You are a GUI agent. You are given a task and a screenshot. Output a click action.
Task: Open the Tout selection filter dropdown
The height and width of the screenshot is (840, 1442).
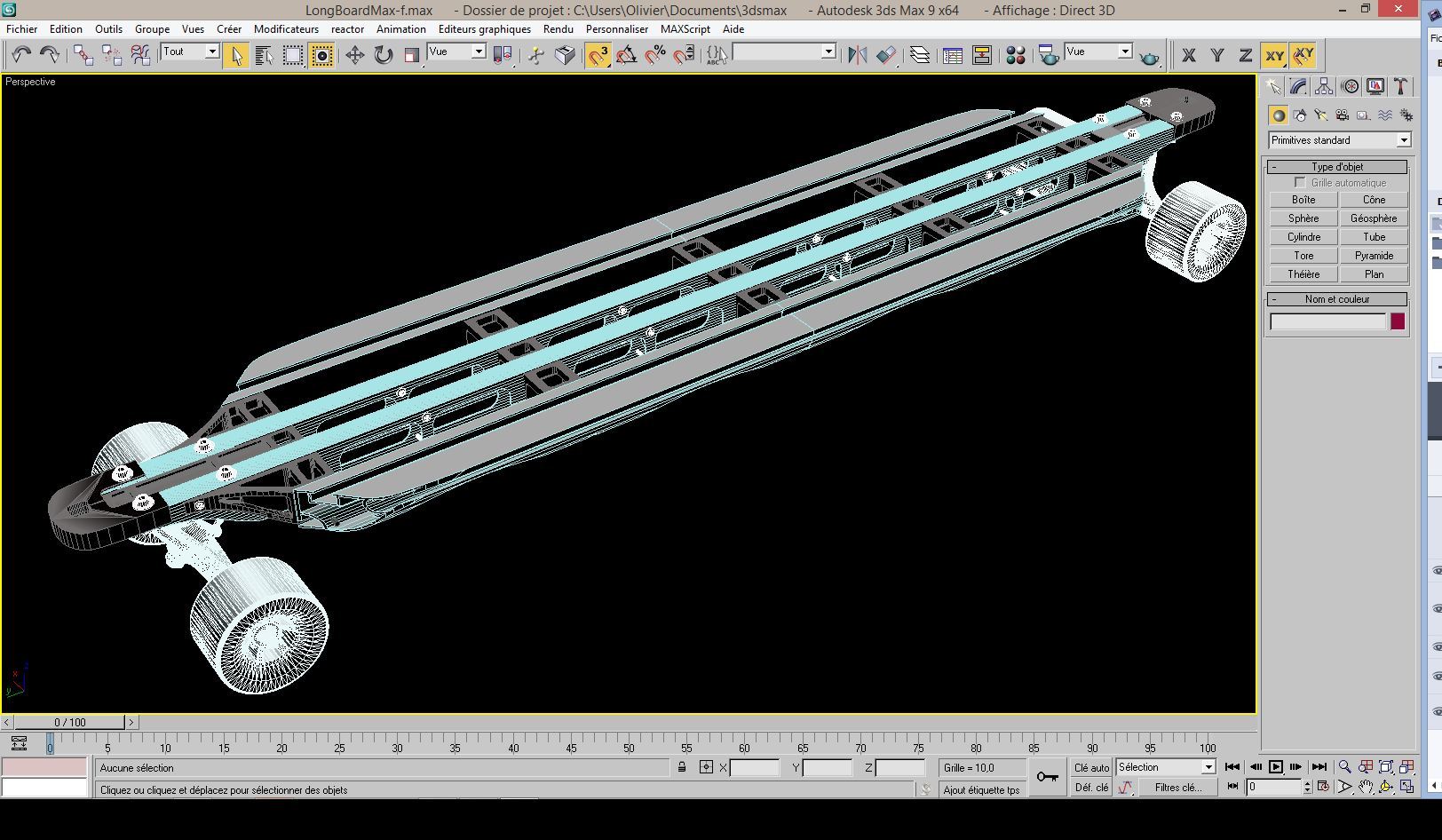click(213, 52)
